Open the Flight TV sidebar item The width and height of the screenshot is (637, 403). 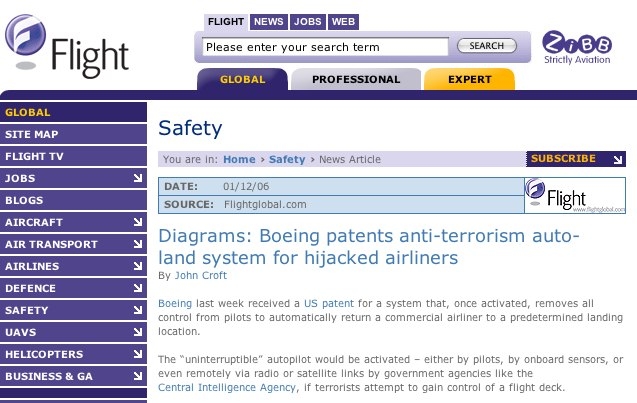73,156
